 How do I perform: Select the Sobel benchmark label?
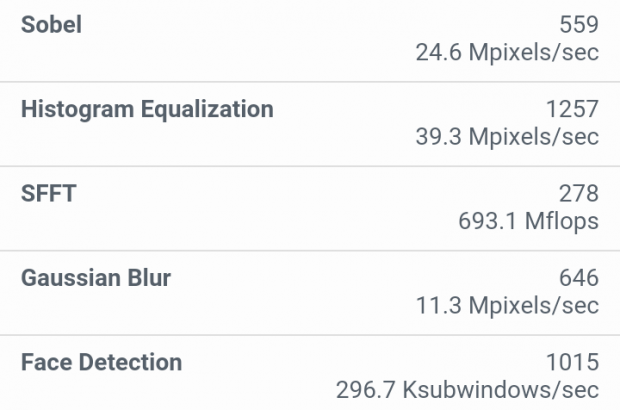point(51,24)
